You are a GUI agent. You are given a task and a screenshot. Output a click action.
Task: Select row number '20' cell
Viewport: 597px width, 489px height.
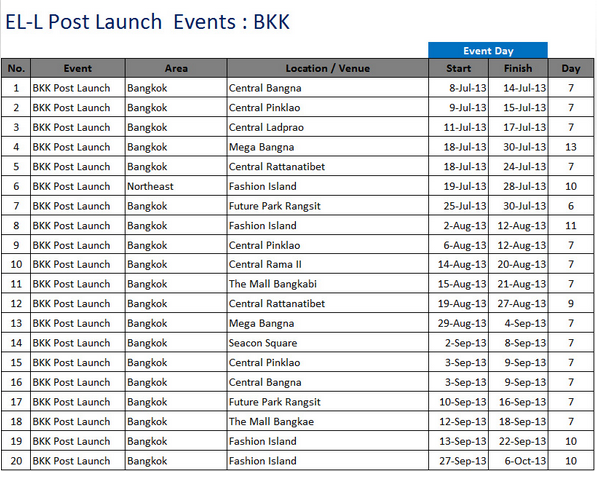pos(16,461)
